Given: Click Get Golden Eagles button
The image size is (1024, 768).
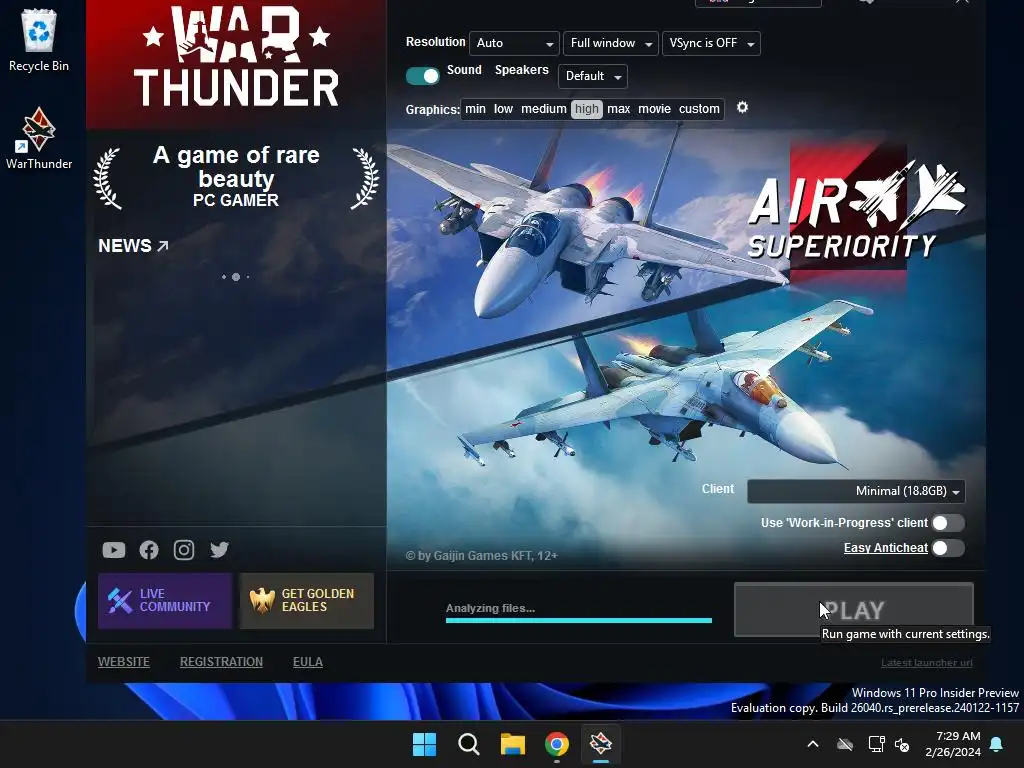Looking at the screenshot, I should (x=307, y=601).
